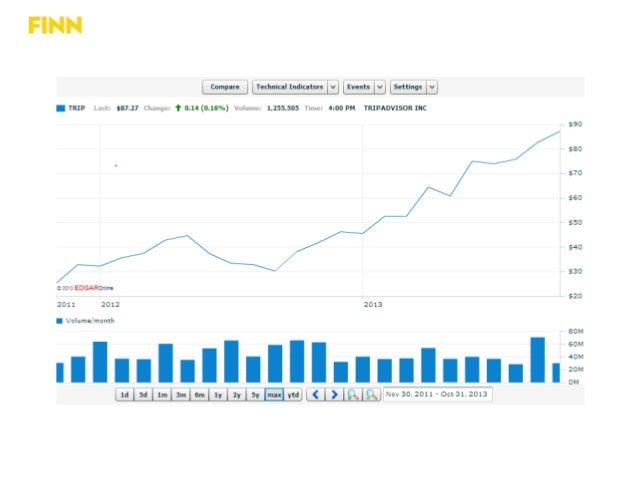Viewport: 638px width, 483px height.
Task: Click the first magnifier zoom icon
Action: click(x=352, y=395)
